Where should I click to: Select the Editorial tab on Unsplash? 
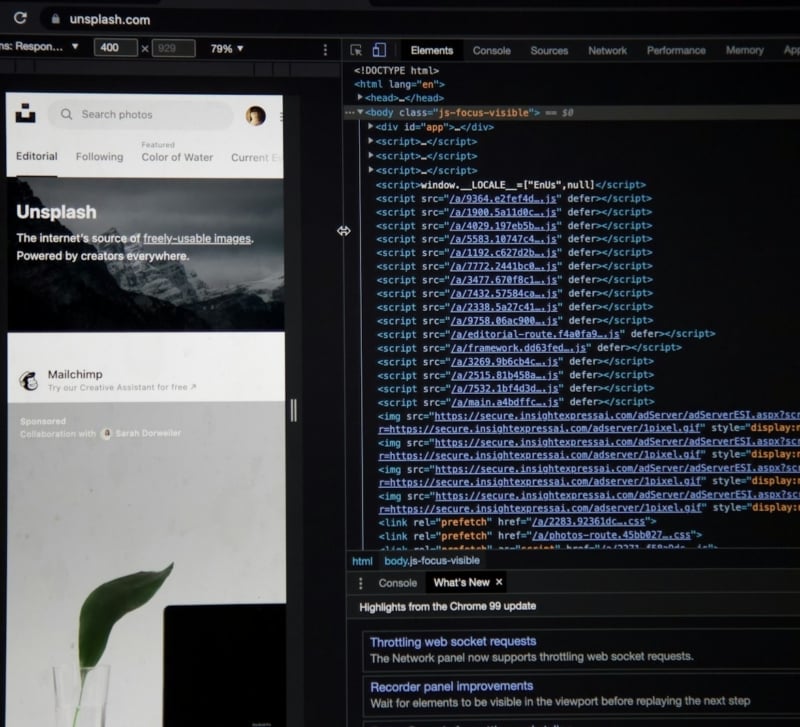click(x=36, y=156)
